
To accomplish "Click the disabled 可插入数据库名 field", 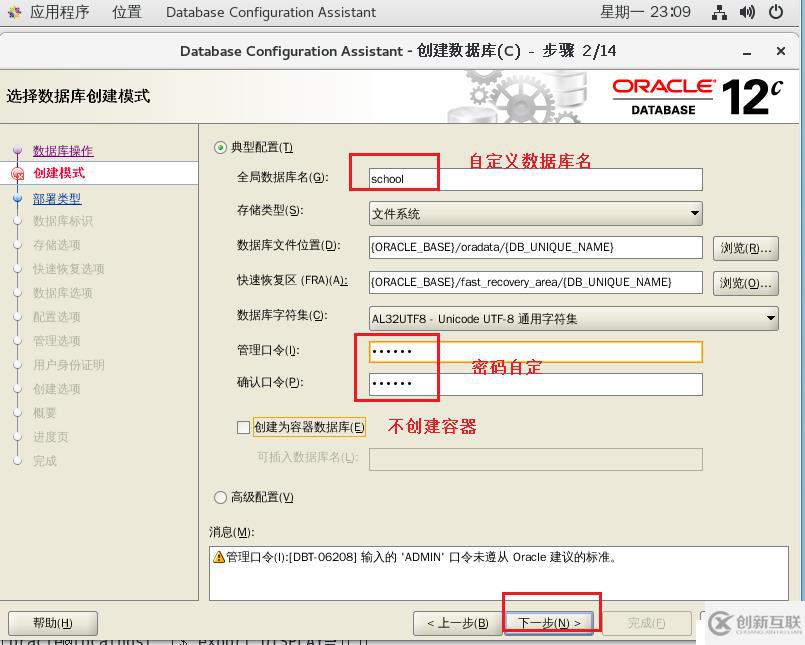I will click(535, 459).
